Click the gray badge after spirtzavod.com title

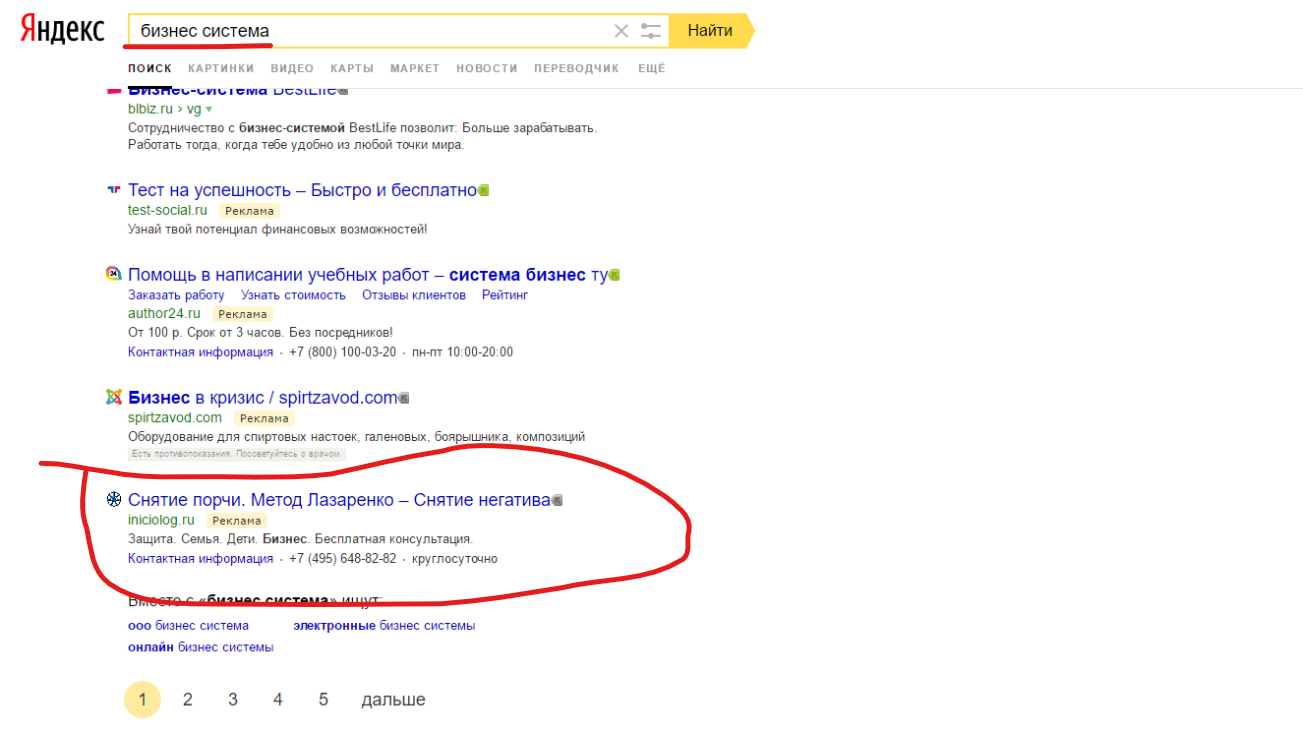click(404, 398)
